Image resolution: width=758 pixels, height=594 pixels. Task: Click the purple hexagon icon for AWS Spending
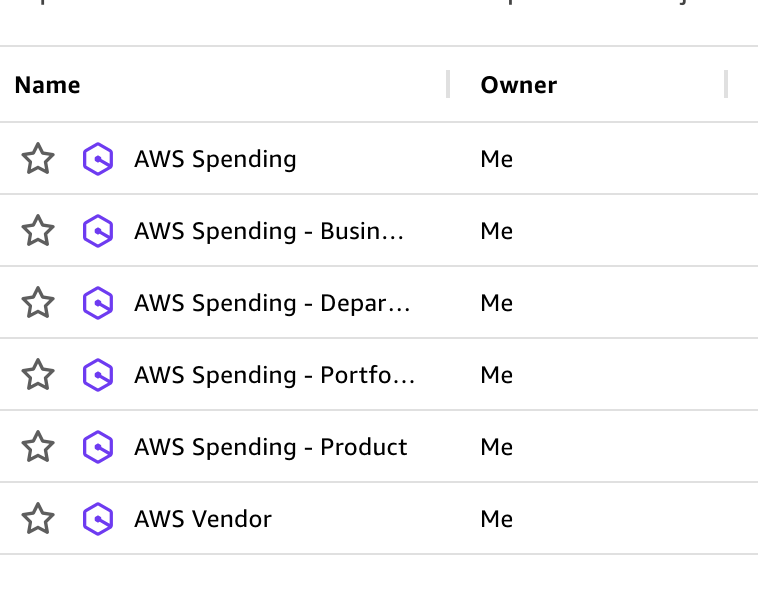coord(97,159)
